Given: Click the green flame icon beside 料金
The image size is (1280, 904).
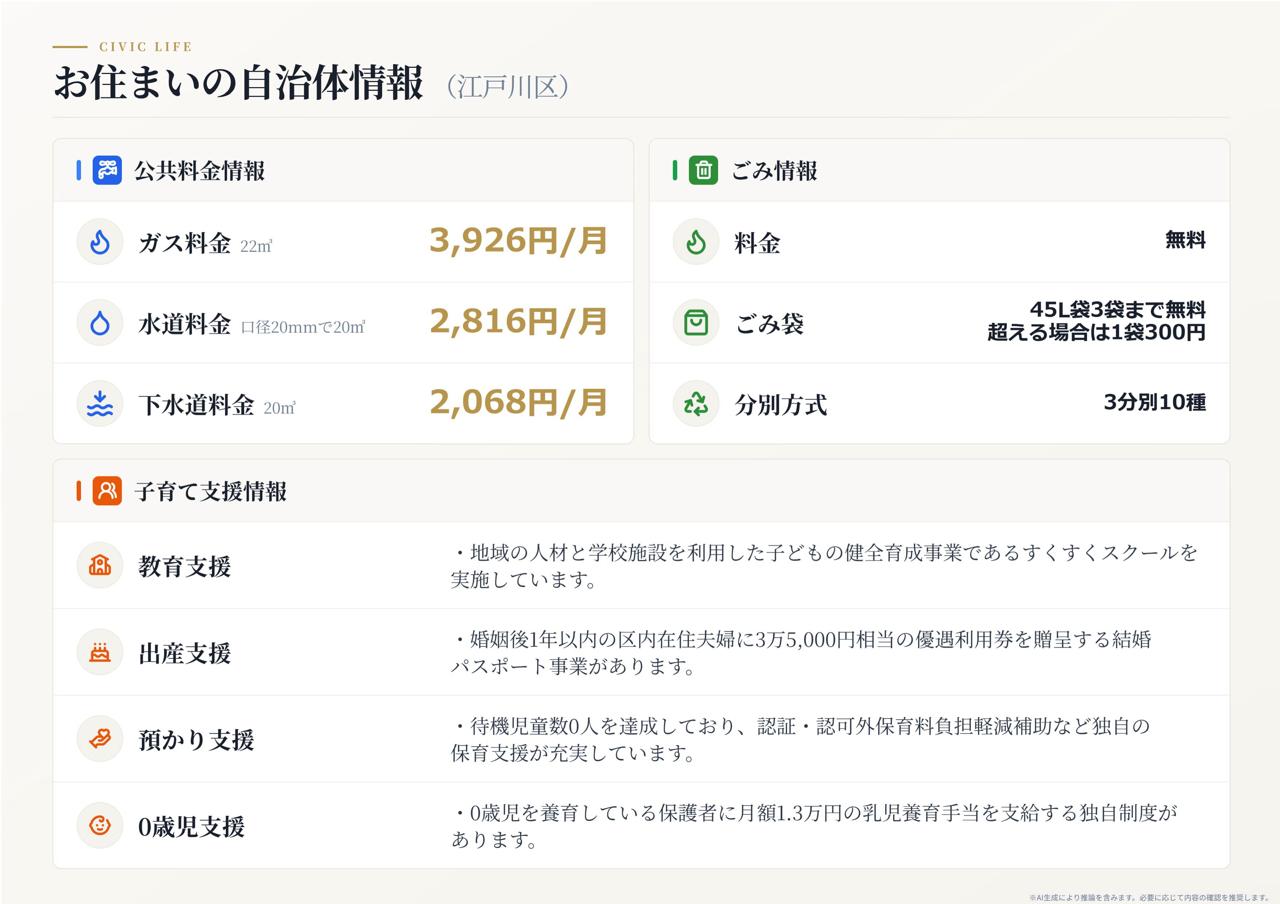Looking at the screenshot, I should (x=696, y=242).
